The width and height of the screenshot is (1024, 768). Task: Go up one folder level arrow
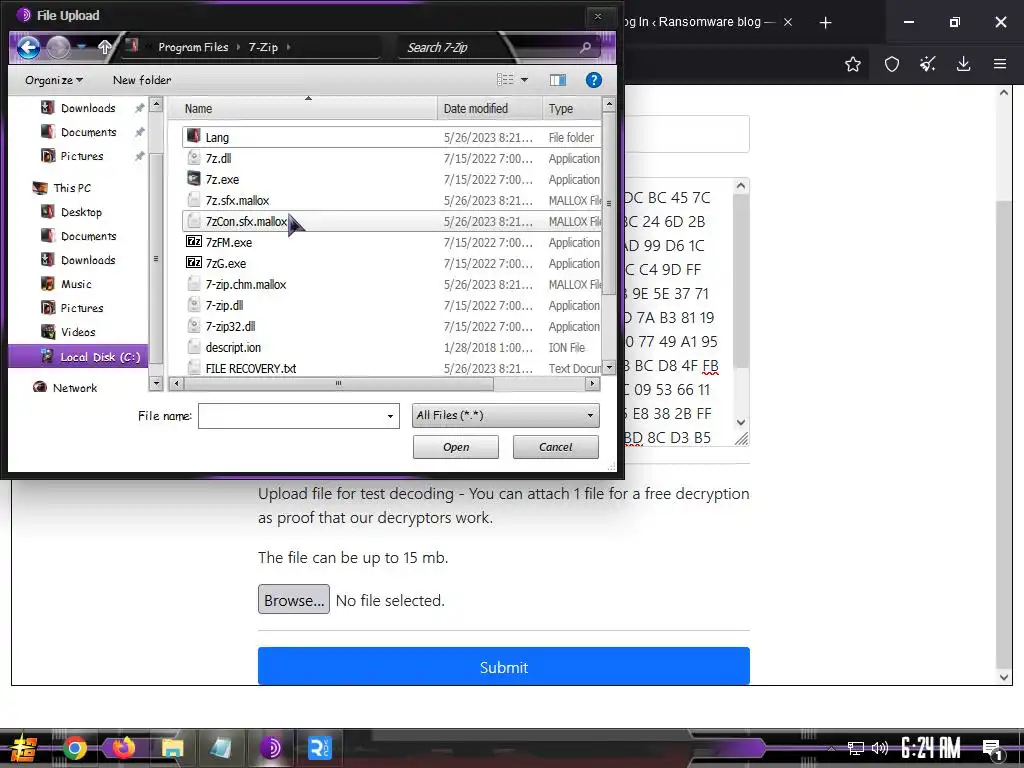pyautogui.click(x=104, y=47)
